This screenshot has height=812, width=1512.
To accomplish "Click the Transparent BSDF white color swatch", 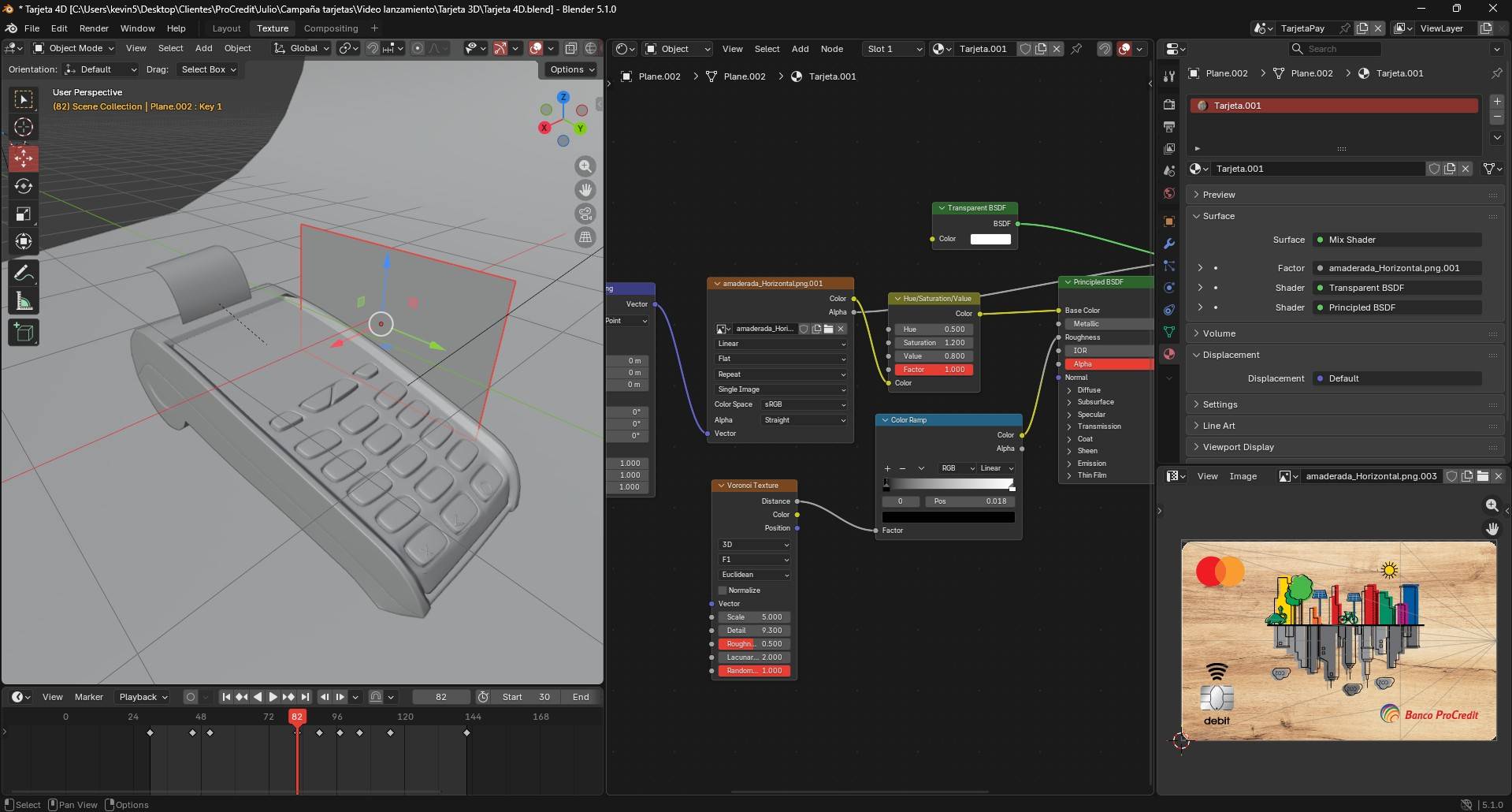I will pos(990,239).
